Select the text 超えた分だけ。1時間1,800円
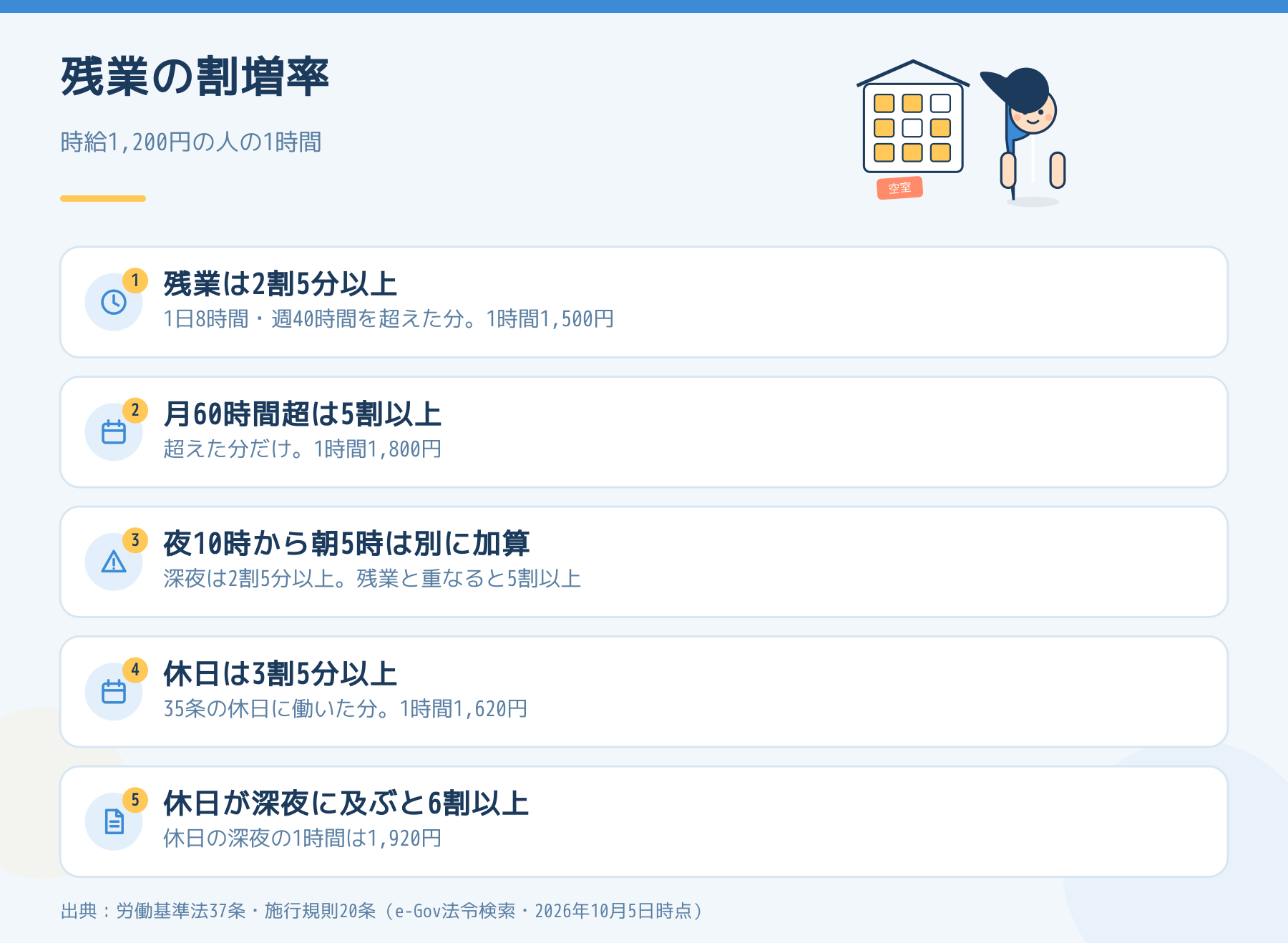This screenshot has height=943, width=1288. tap(303, 449)
